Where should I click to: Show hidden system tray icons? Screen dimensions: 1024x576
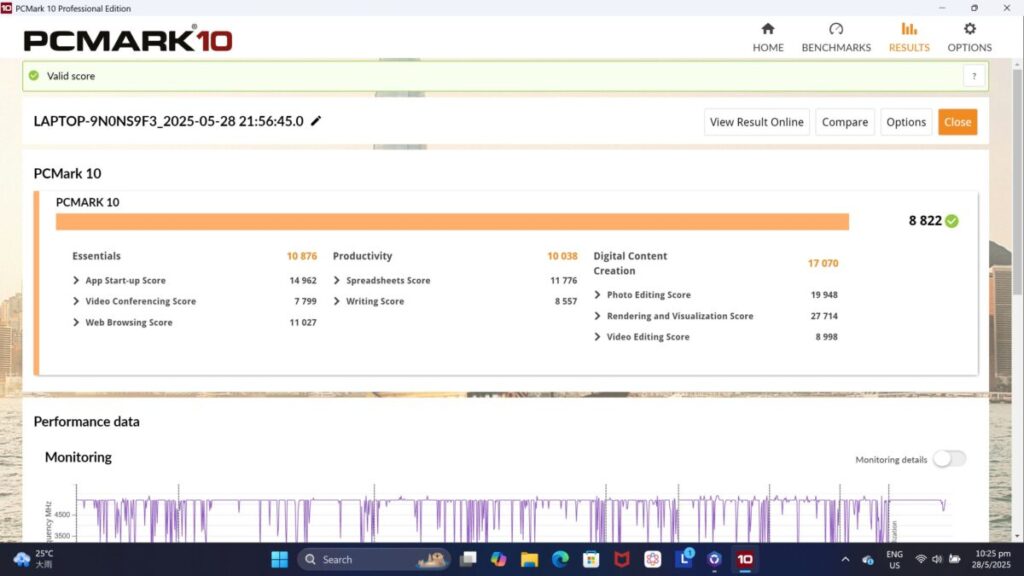click(845, 560)
